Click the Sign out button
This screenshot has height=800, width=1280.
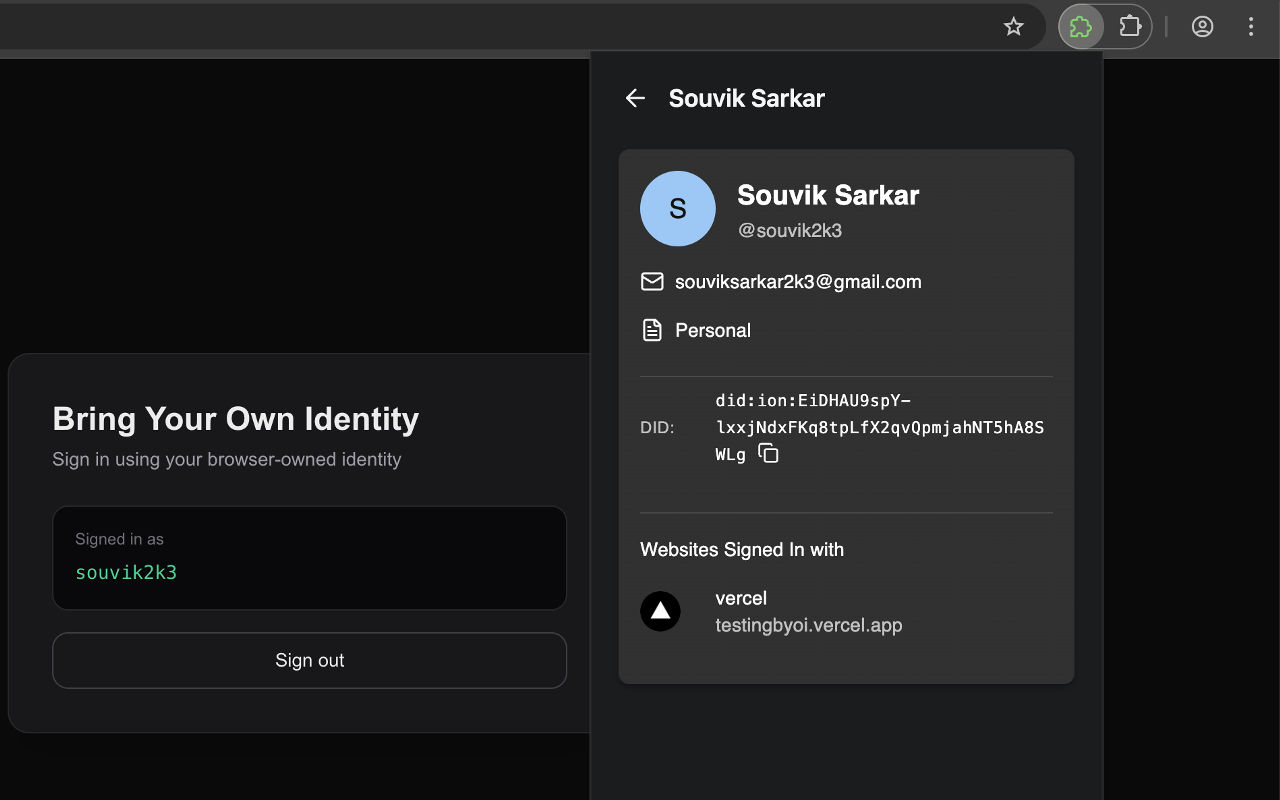click(309, 660)
